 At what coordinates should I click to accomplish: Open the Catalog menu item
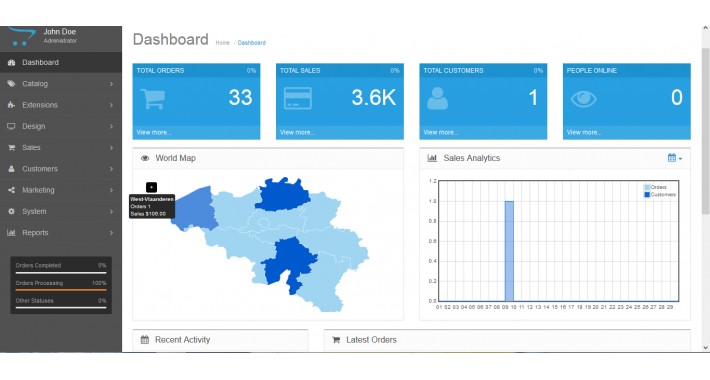pos(61,84)
